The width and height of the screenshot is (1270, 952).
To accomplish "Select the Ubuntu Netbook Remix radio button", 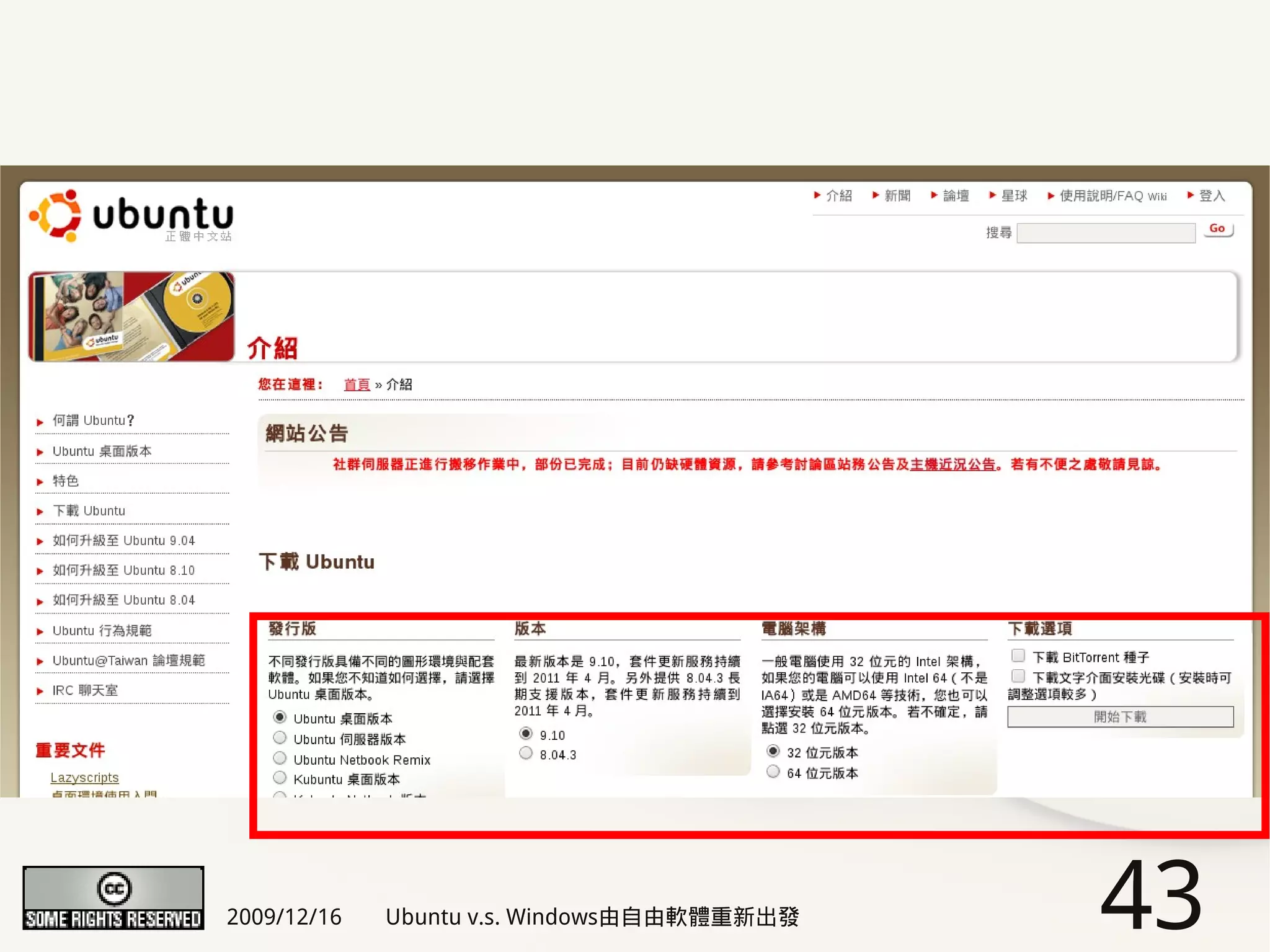I will (x=280, y=758).
